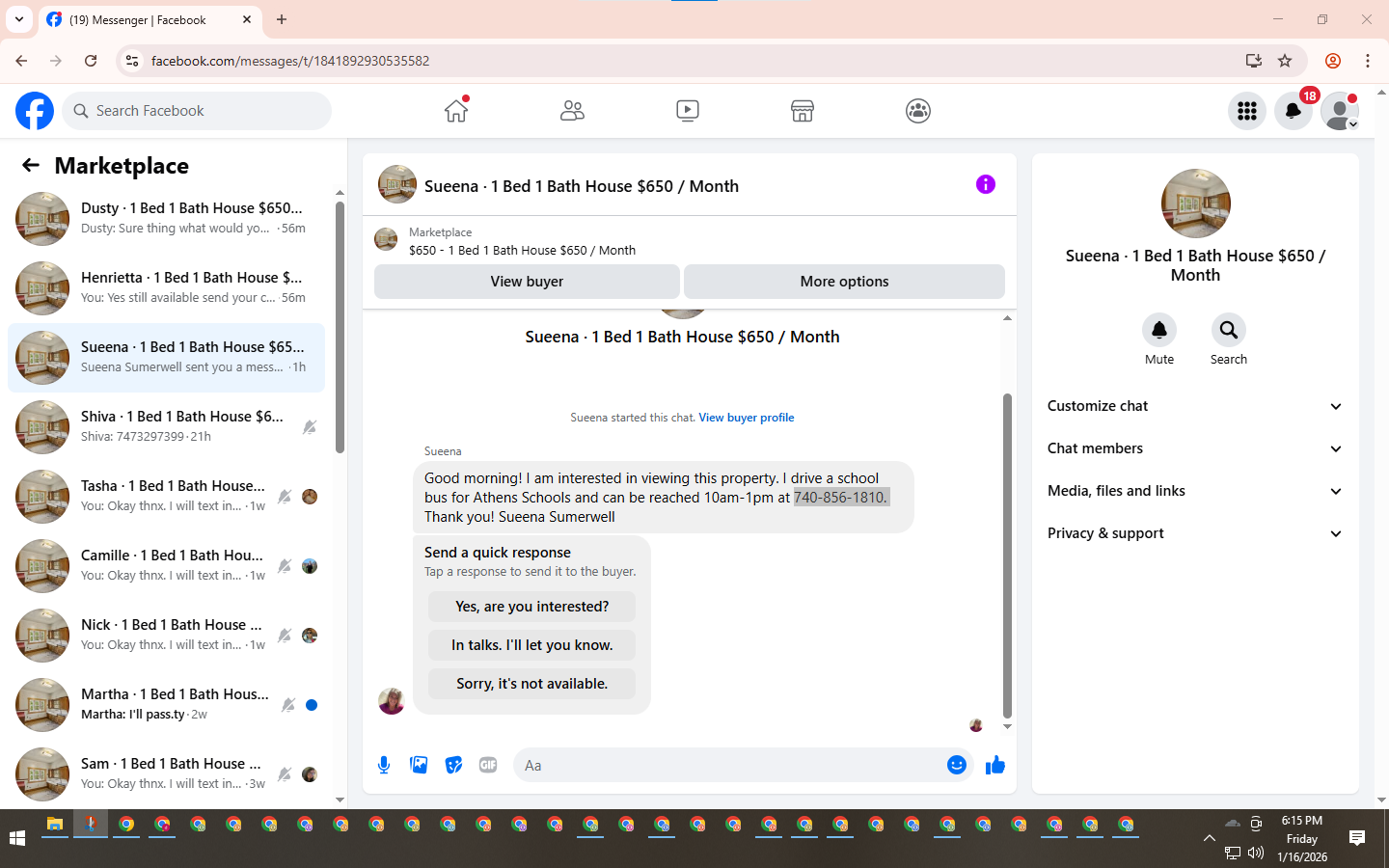Open the tab search dropdown arrow
The image size is (1389, 868).
[19, 19]
